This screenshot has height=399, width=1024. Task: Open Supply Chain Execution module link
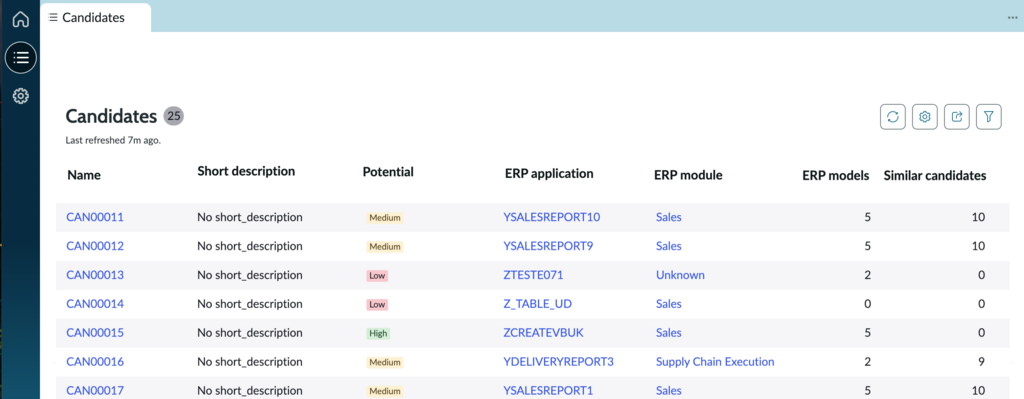[715, 362]
